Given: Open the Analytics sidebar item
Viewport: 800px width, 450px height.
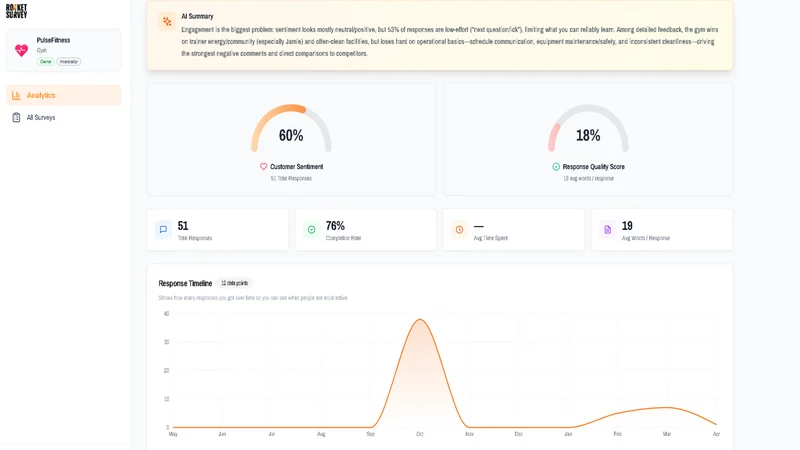Looking at the screenshot, I should click(x=63, y=95).
